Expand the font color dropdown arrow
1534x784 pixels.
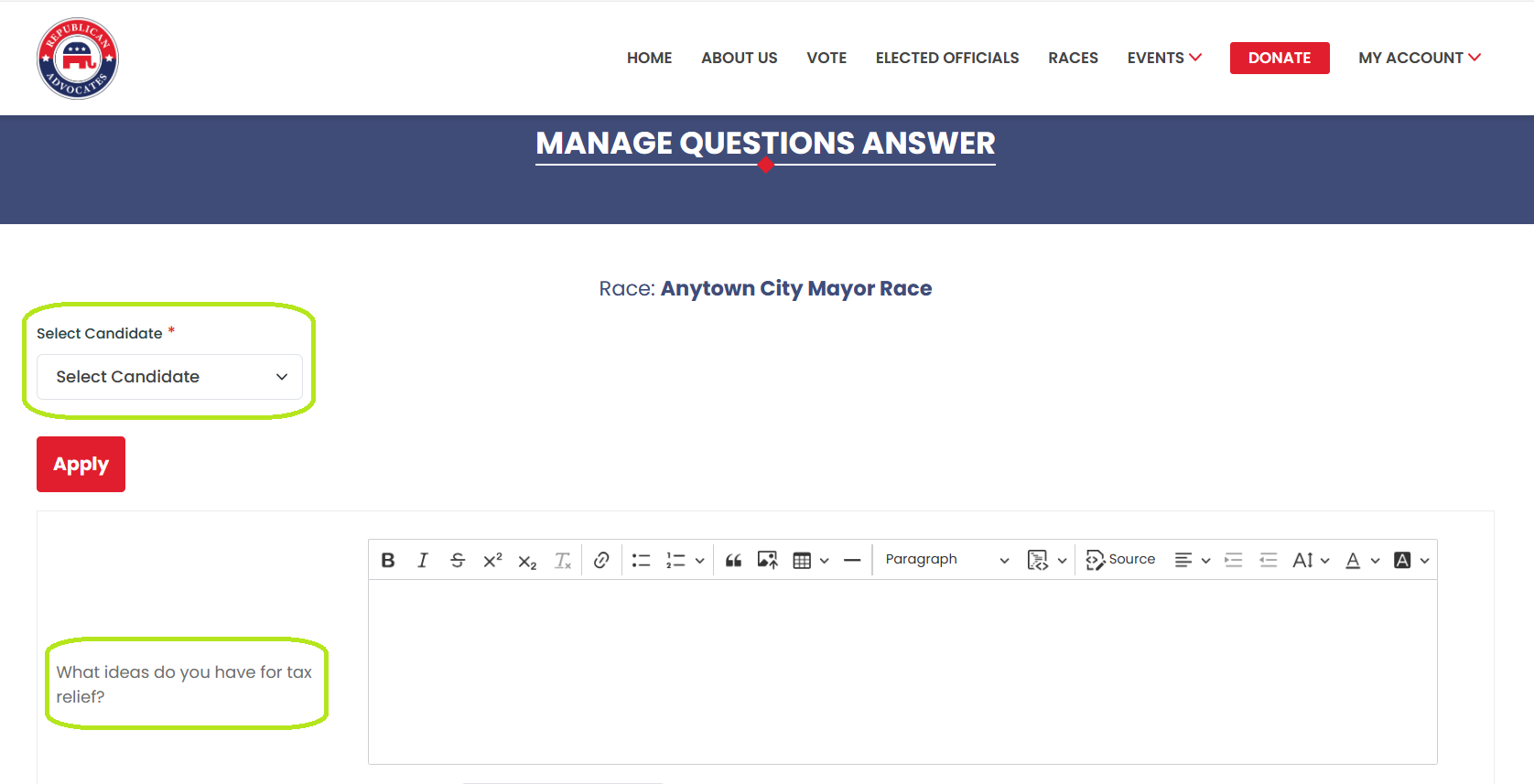[x=1375, y=560]
